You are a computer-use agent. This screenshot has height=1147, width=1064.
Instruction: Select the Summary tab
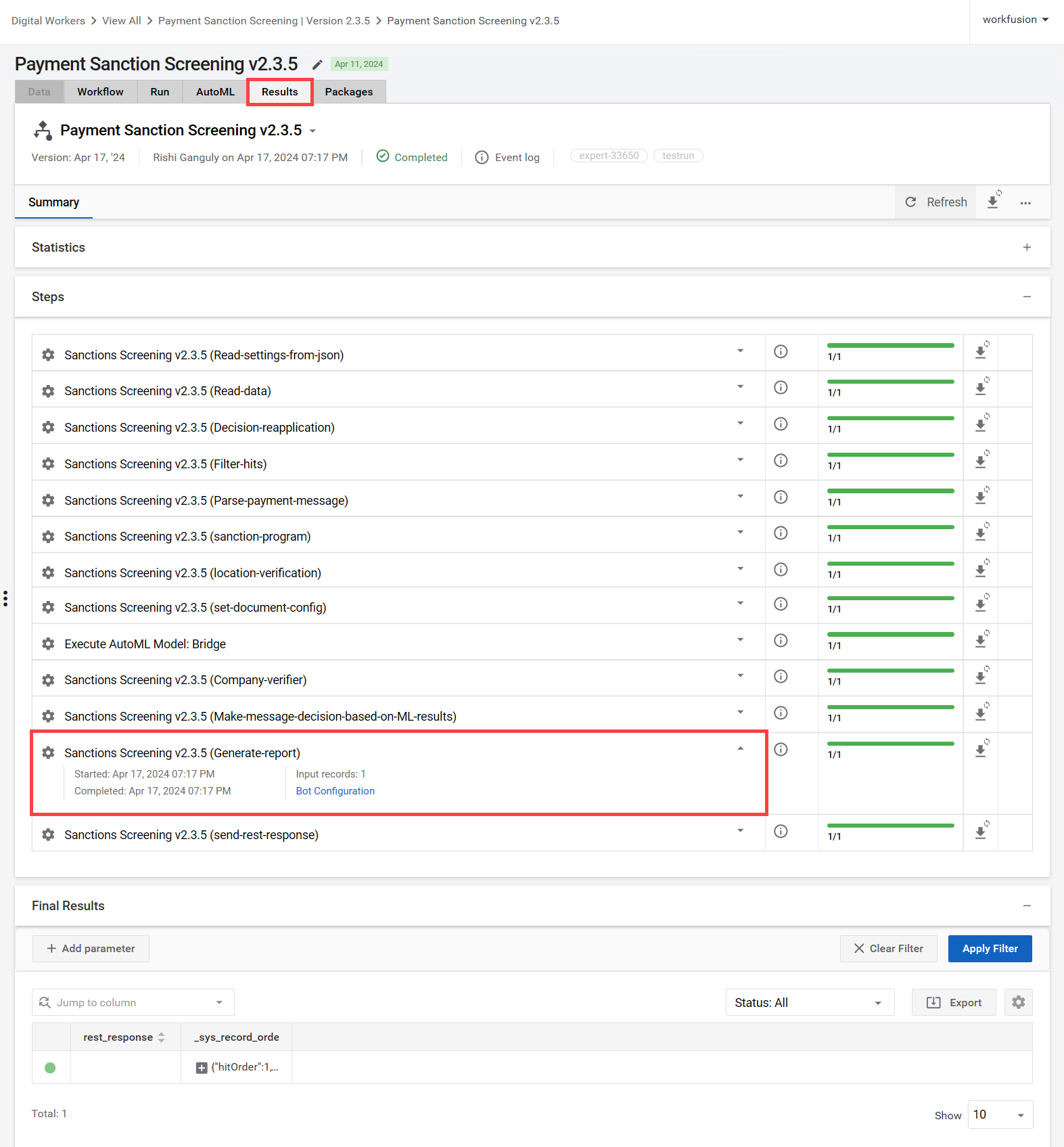click(x=54, y=202)
